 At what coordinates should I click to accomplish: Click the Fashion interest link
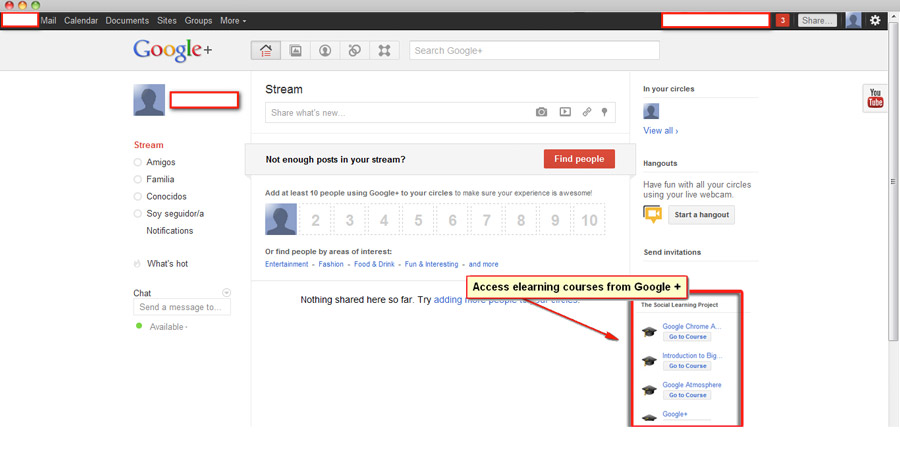pyautogui.click(x=331, y=264)
